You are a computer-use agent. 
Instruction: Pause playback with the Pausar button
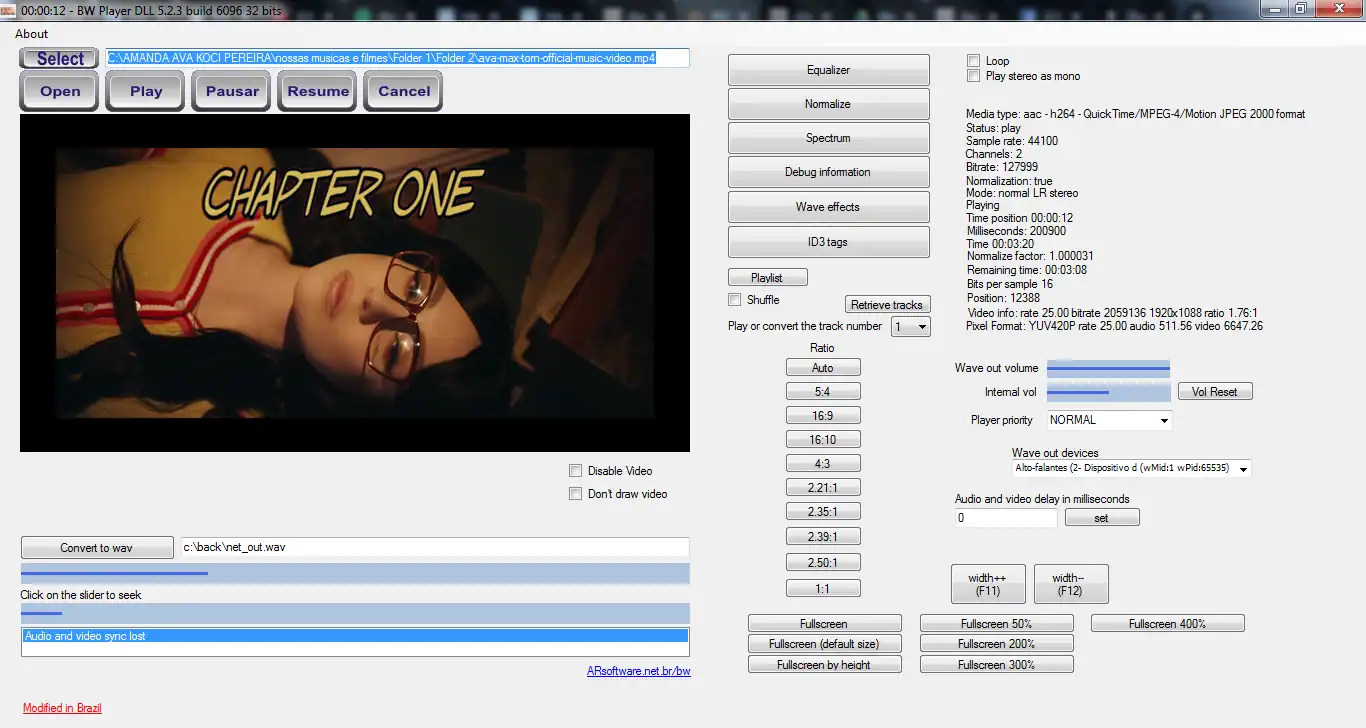pyautogui.click(x=232, y=91)
